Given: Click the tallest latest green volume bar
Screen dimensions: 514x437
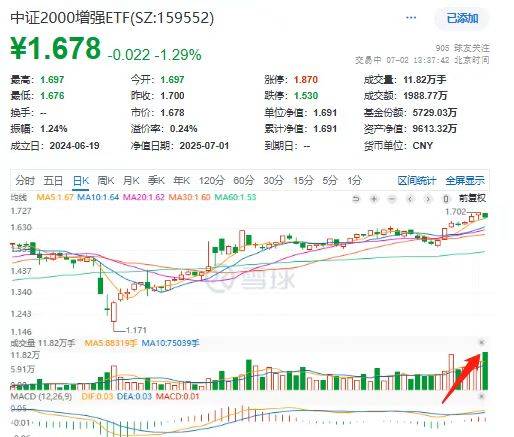Looking at the screenshot, I should click(x=485, y=371).
